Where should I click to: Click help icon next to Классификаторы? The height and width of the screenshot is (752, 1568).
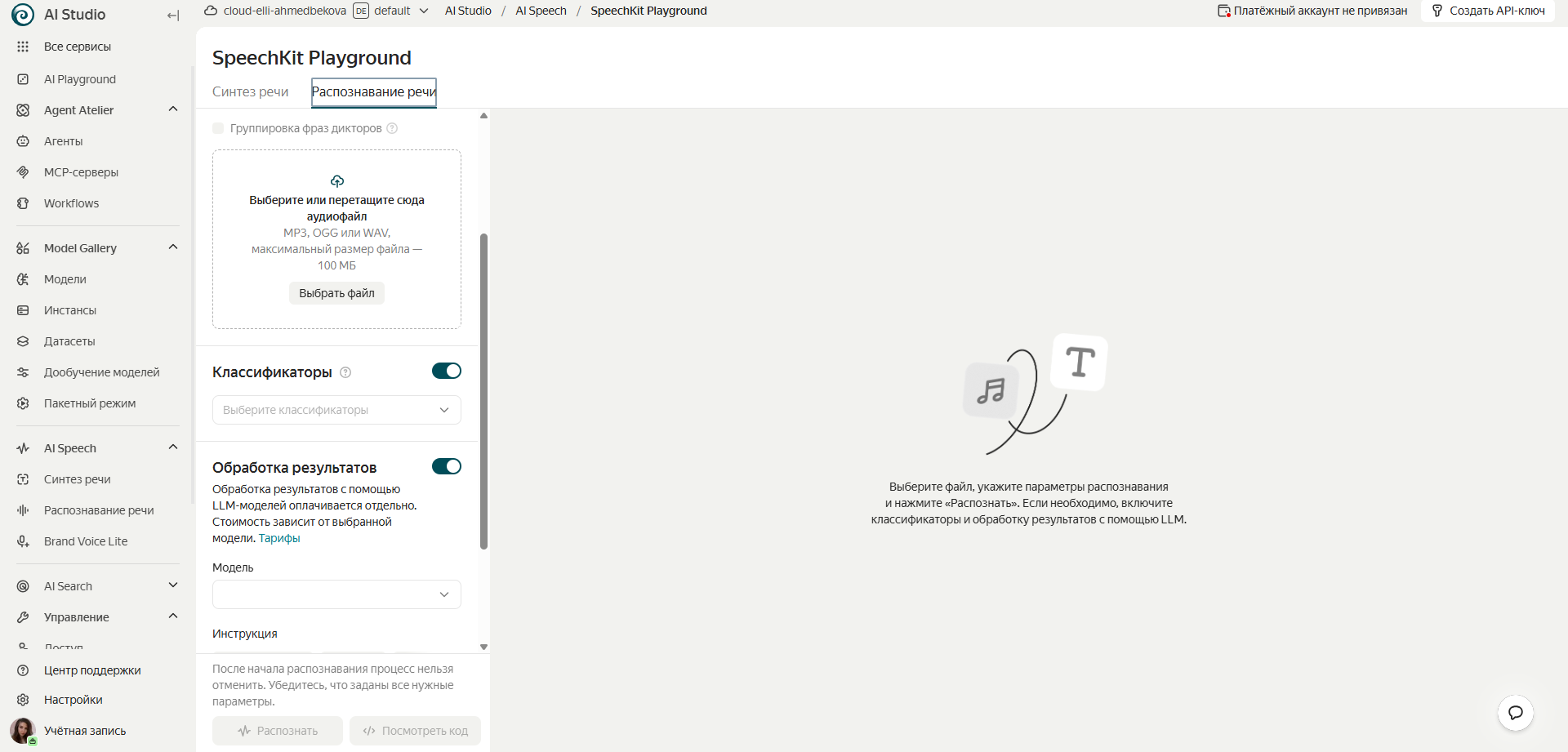tap(345, 372)
